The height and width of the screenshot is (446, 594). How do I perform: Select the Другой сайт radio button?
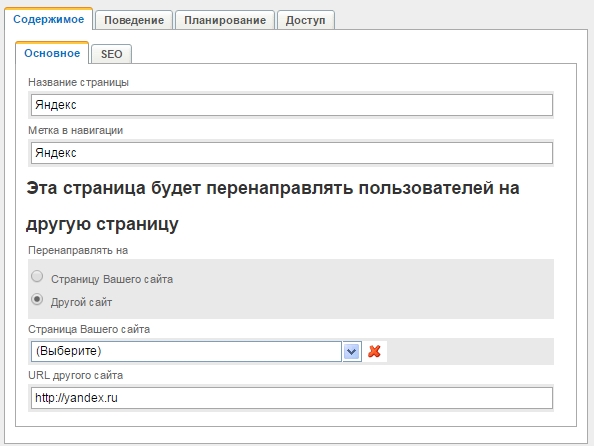(37, 299)
